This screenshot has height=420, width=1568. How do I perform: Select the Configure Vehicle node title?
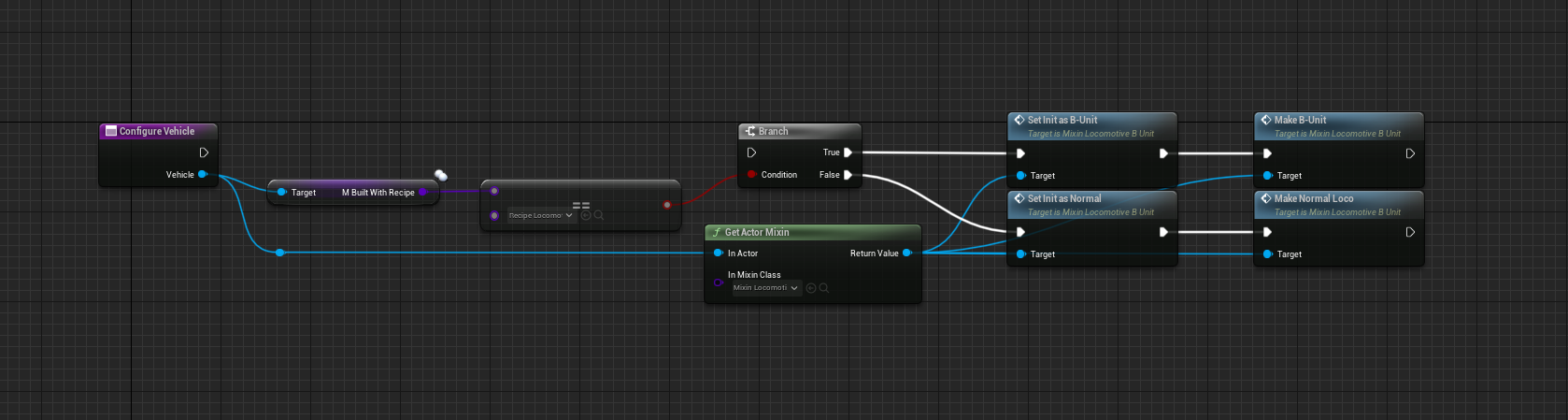click(x=157, y=131)
